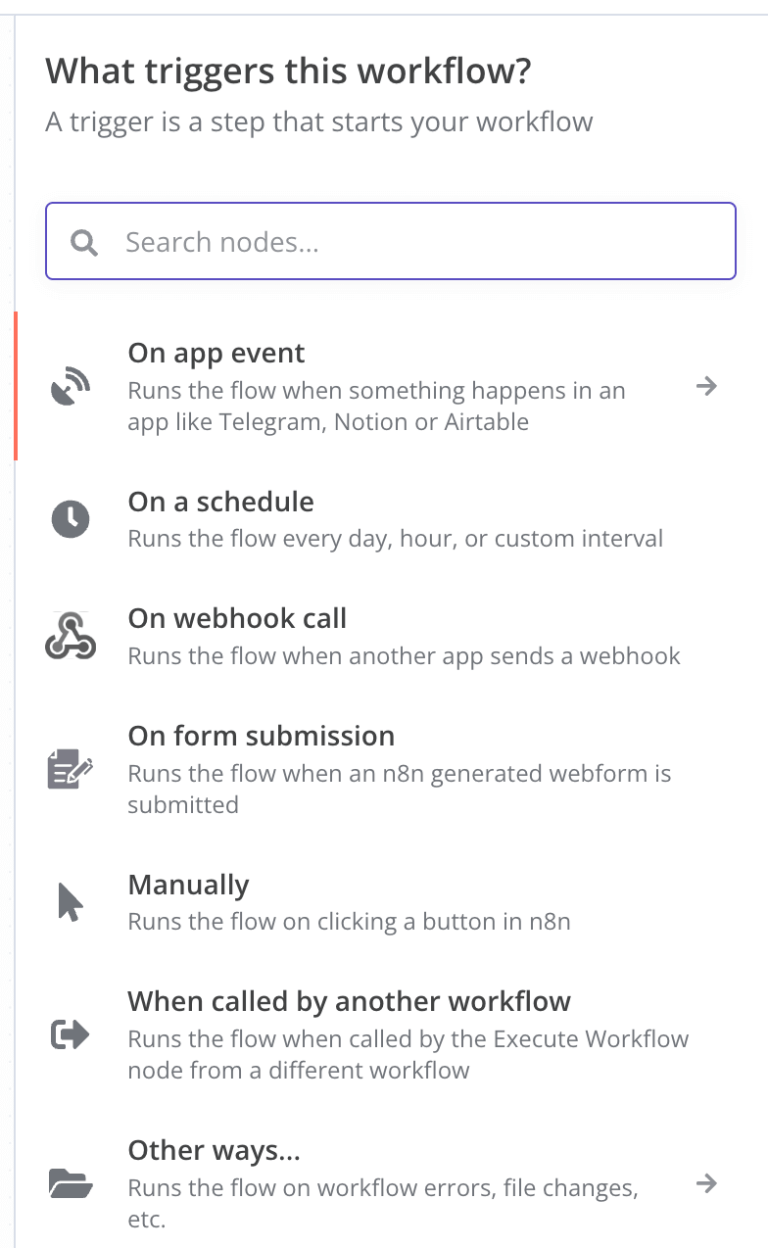The height and width of the screenshot is (1248, 768).
Task: Choose the "On a schedule" trigger
Action: (220, 501)
